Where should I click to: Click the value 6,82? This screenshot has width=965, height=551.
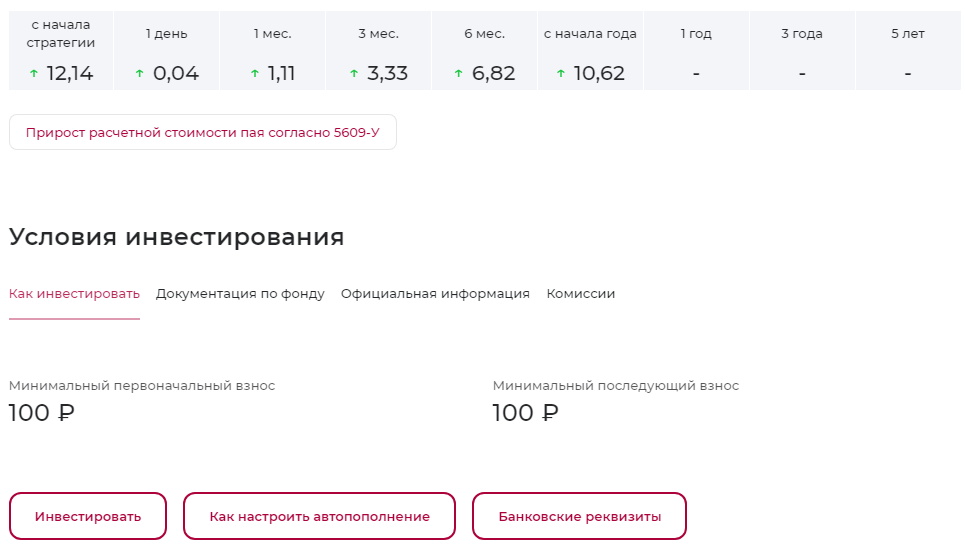(x=494, y=73)
